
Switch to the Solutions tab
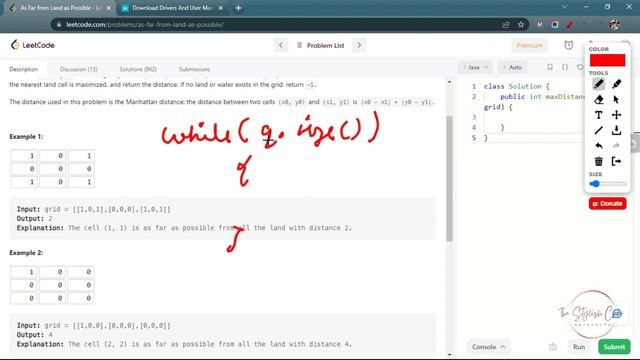coord(138,69)
